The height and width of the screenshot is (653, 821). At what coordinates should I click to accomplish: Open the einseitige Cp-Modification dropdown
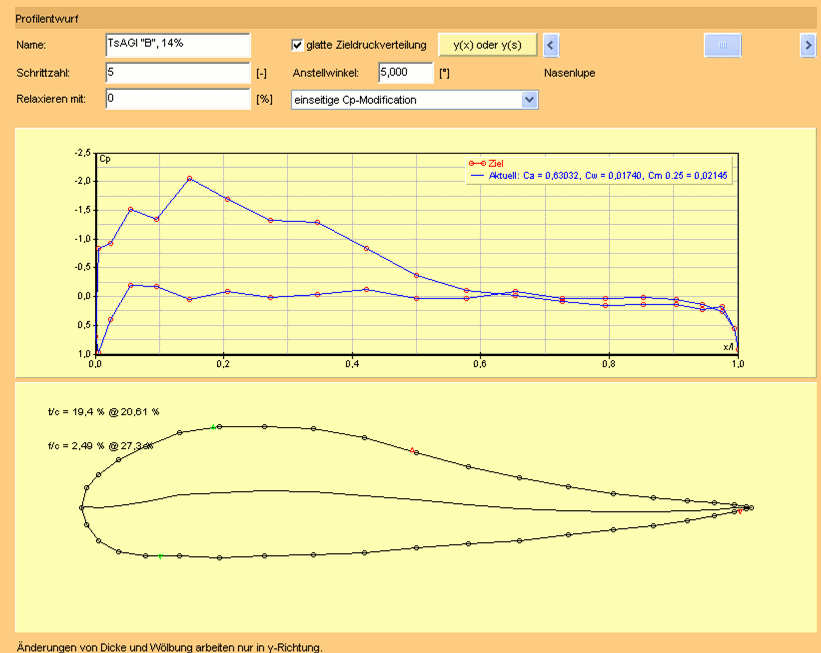coord(405,99)
